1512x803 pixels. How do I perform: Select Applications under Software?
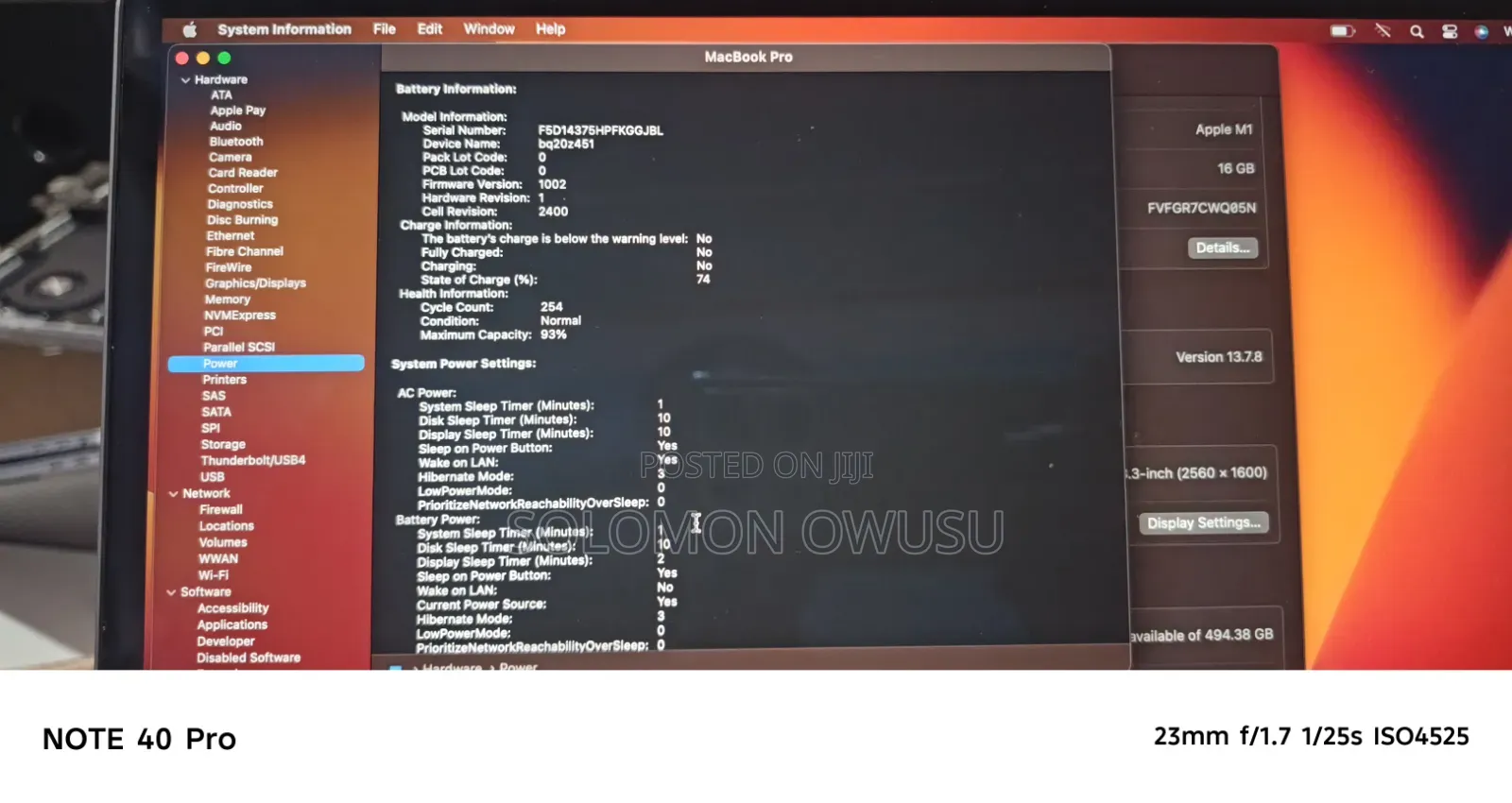(x=232, y=625)
